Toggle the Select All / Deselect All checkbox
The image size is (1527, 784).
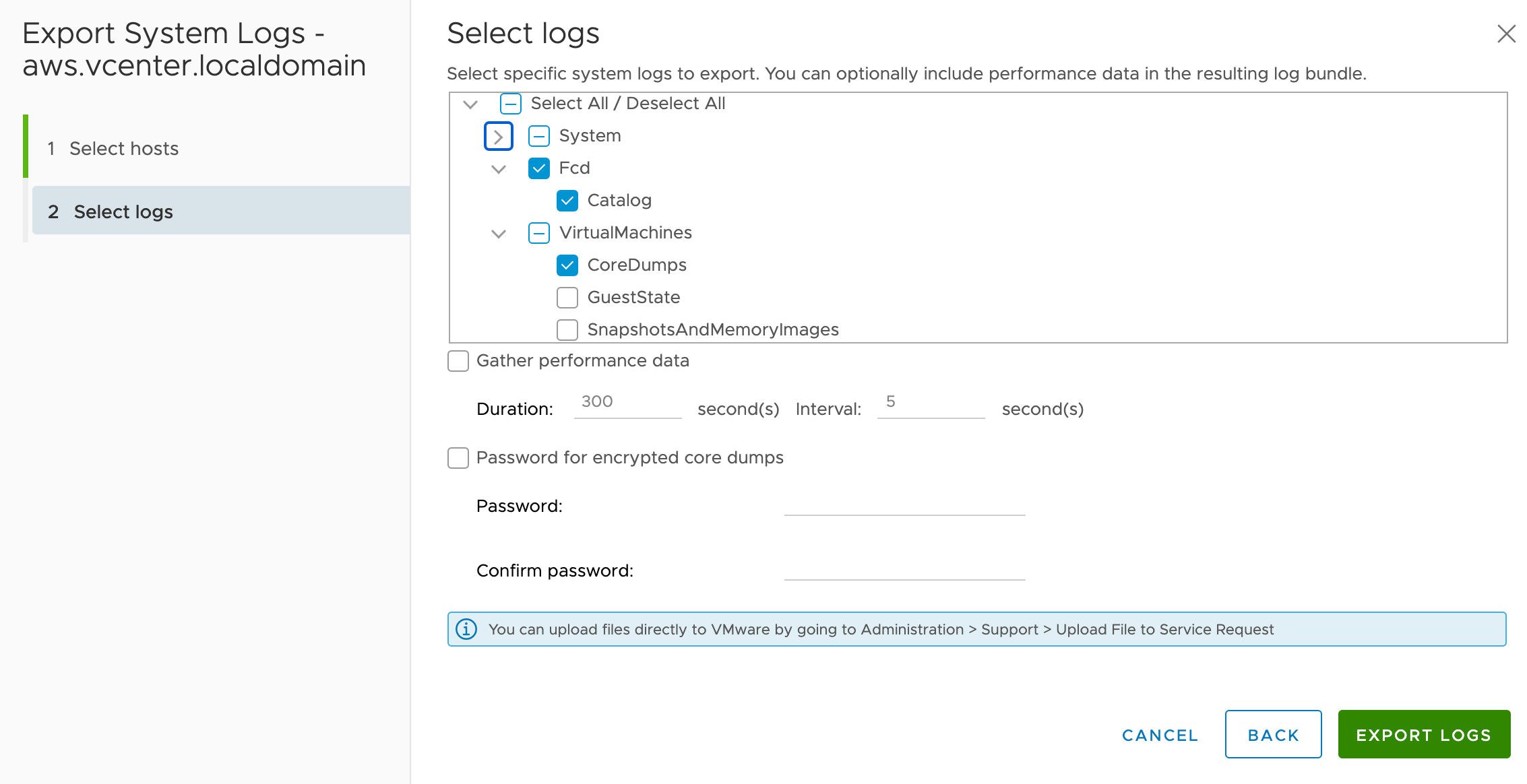point(511,103)
